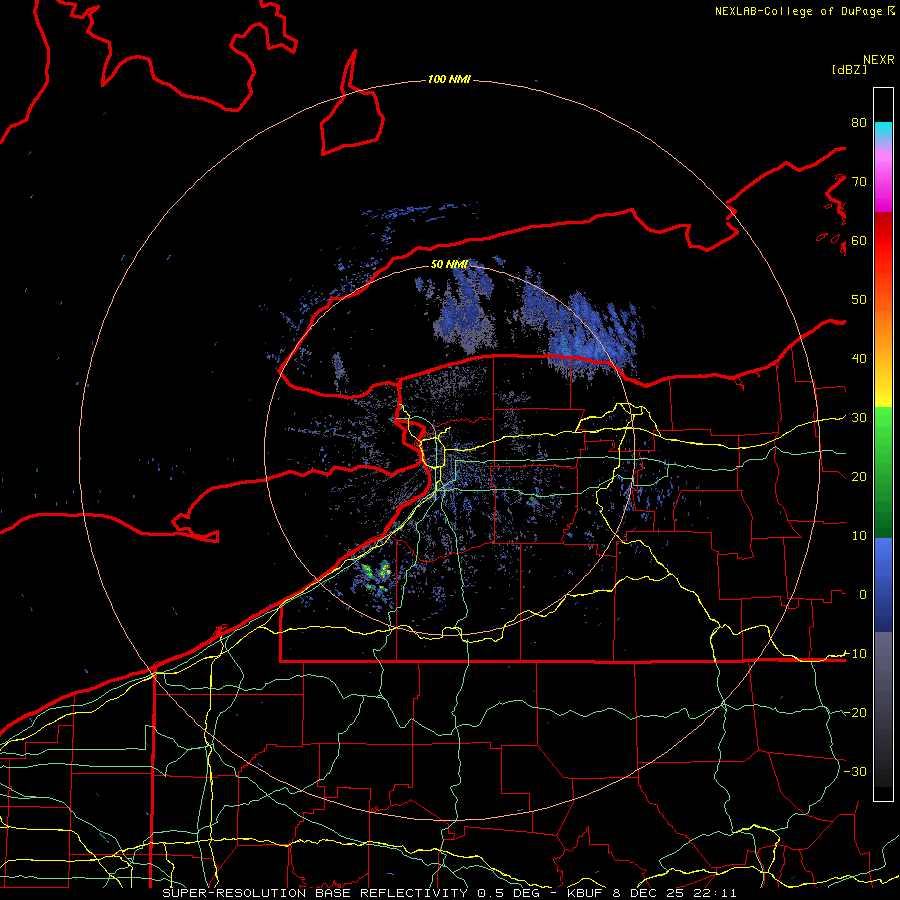The height and width of the screenshot is (900, 900).
Task: Click the NEXR label above color scale
Action: [x=879, y=60]
